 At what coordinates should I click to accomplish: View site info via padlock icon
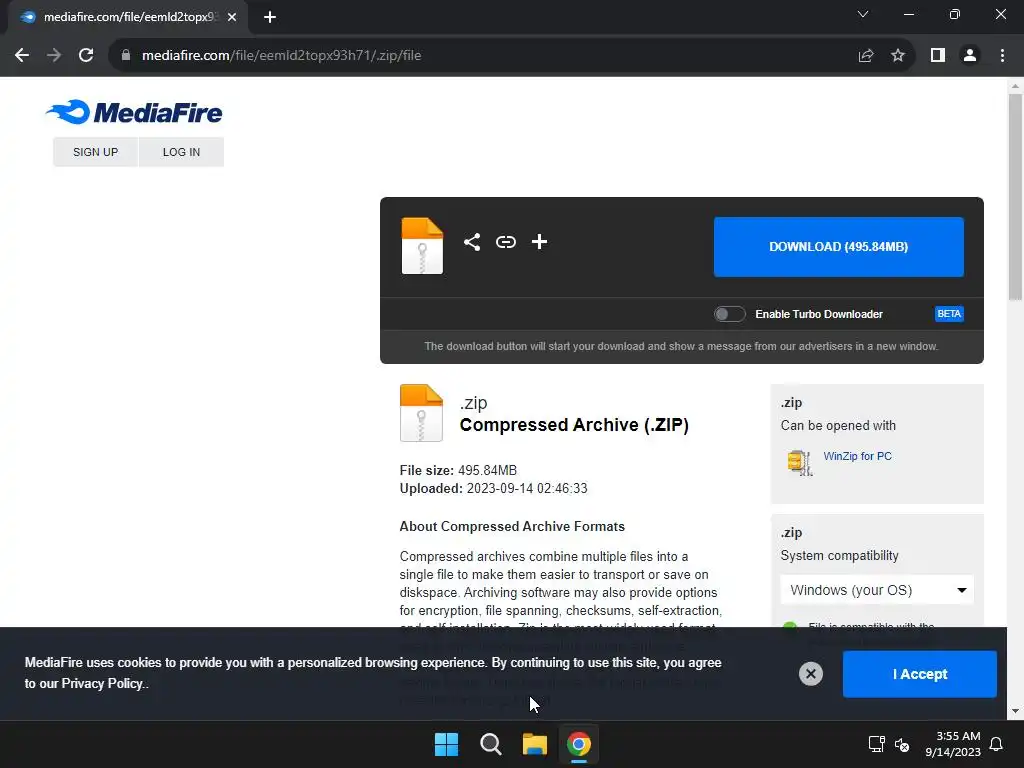tap(125, 56)
